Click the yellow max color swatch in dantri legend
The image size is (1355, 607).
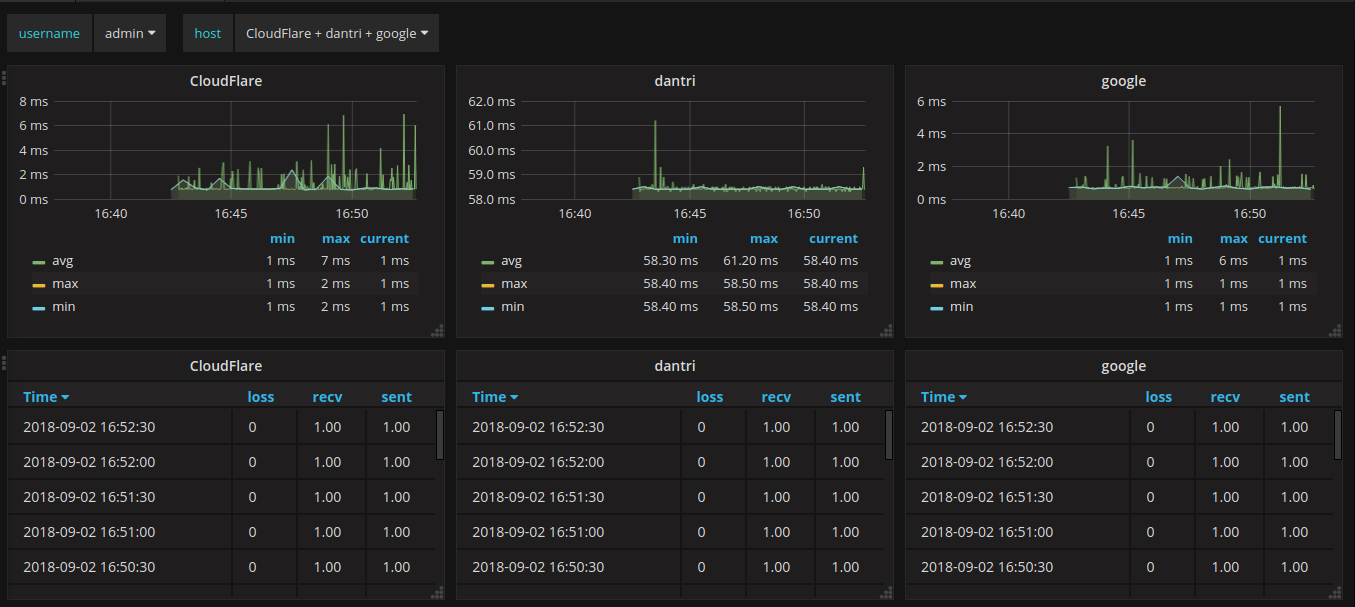click(x=488, y=285)
